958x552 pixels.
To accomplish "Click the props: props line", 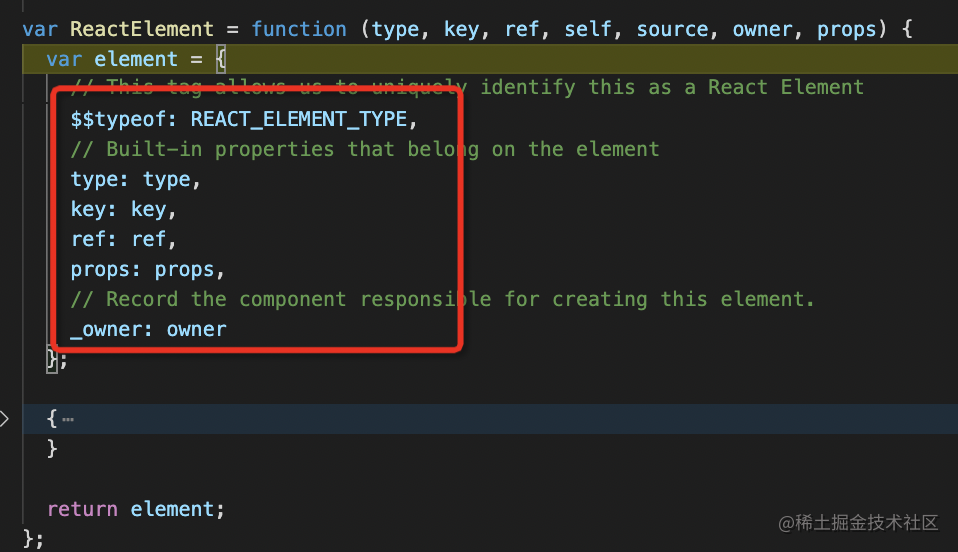I will click(147, 270).
